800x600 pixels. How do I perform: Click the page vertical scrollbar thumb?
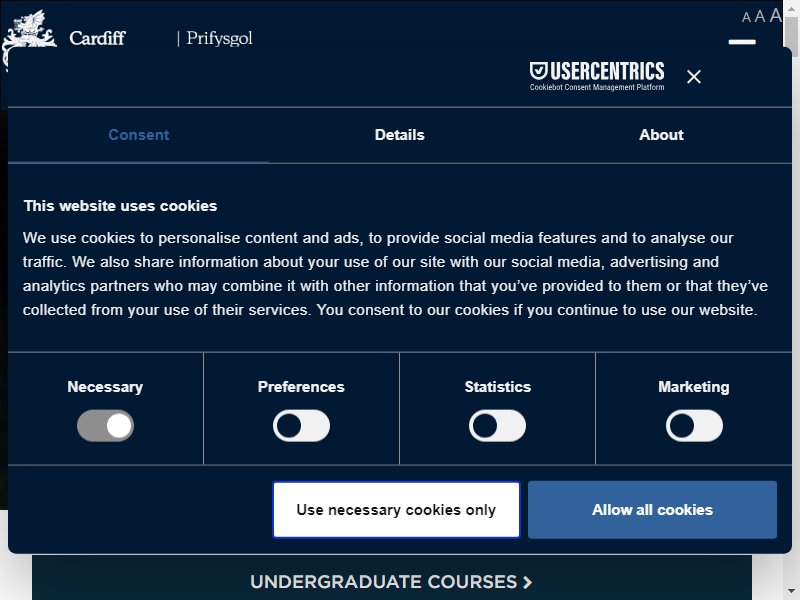click(x=792, y=36)
